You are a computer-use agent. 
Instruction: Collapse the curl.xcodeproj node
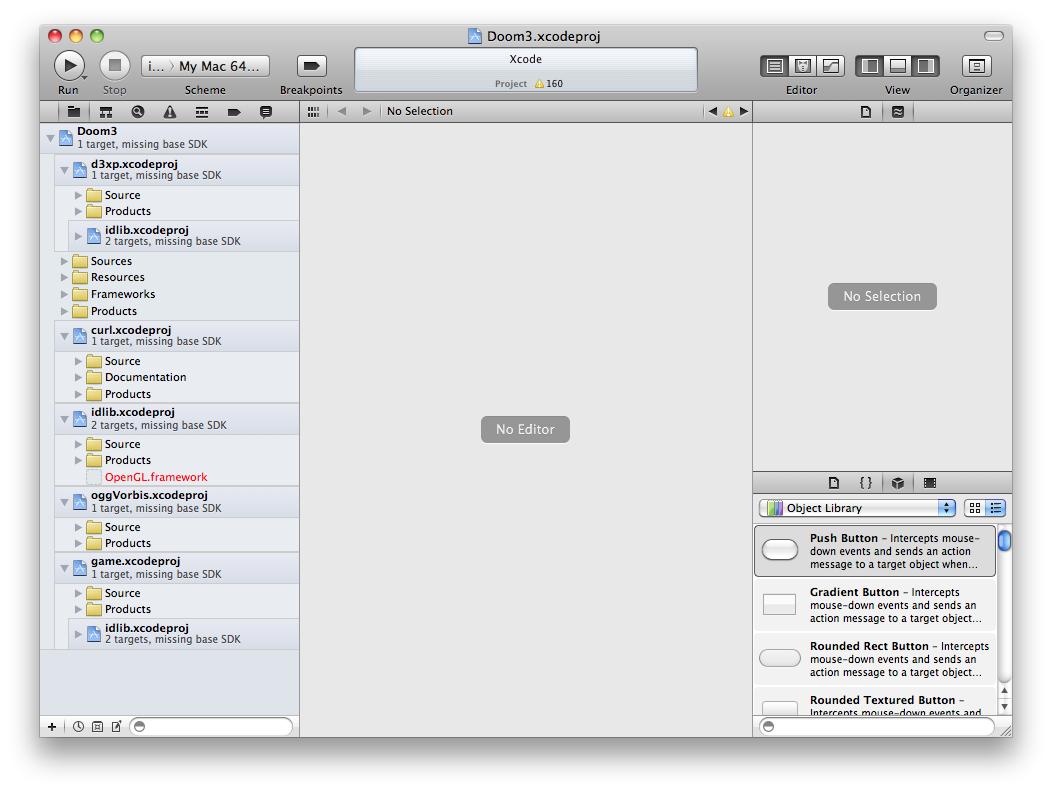click(x=64, y=336)
